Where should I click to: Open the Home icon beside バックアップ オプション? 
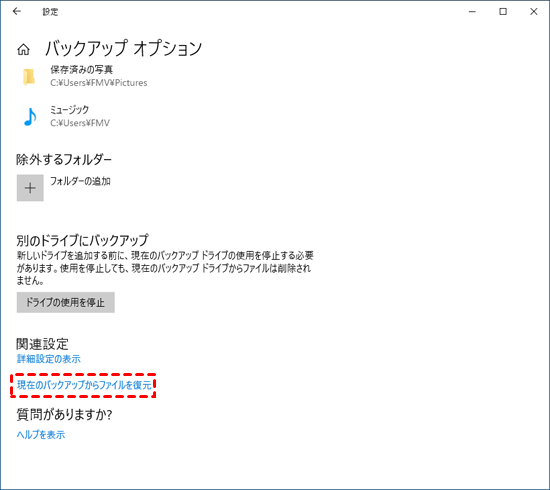(x=24, y=49)
